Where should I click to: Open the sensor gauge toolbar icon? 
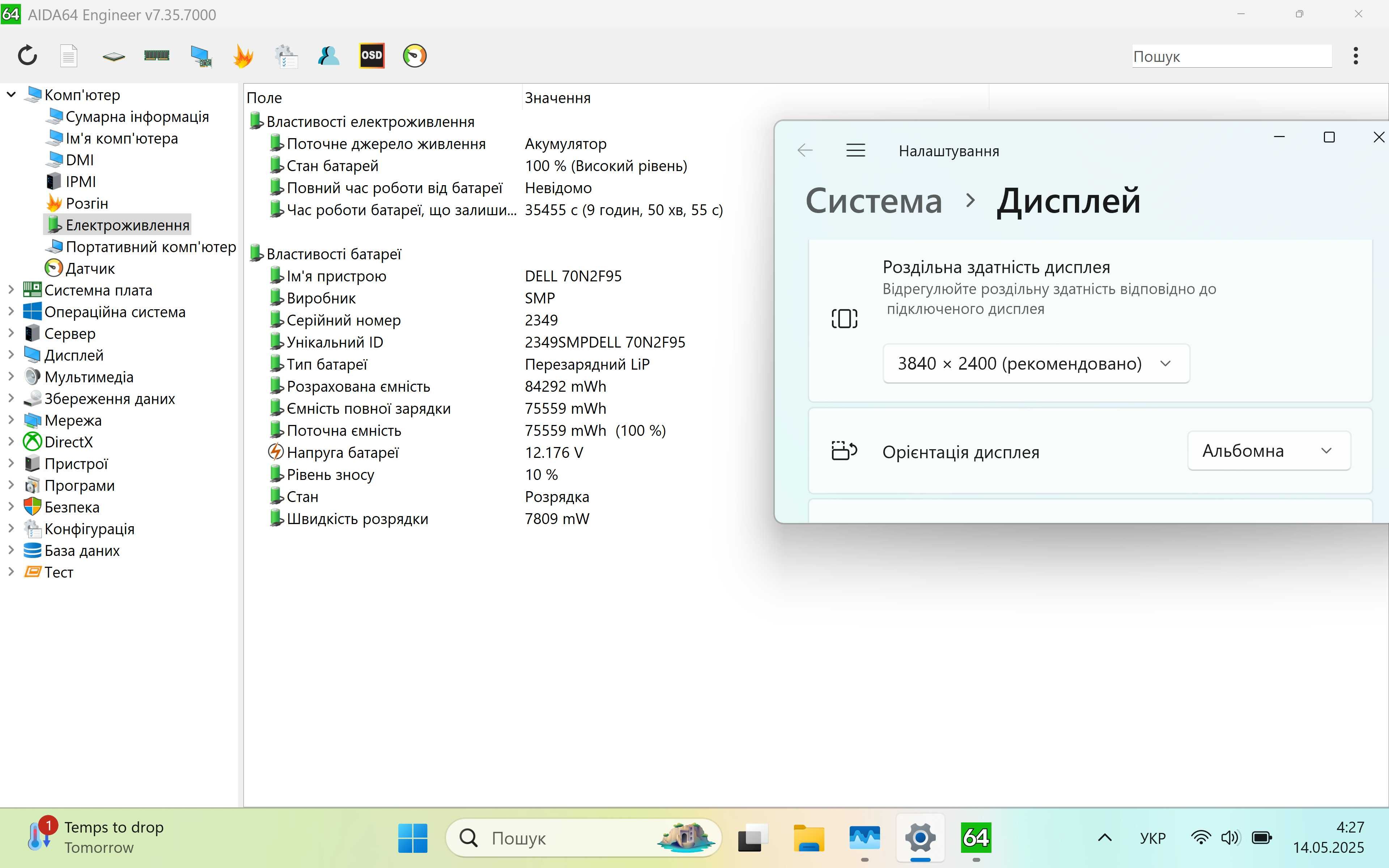(x=415, y=56)
